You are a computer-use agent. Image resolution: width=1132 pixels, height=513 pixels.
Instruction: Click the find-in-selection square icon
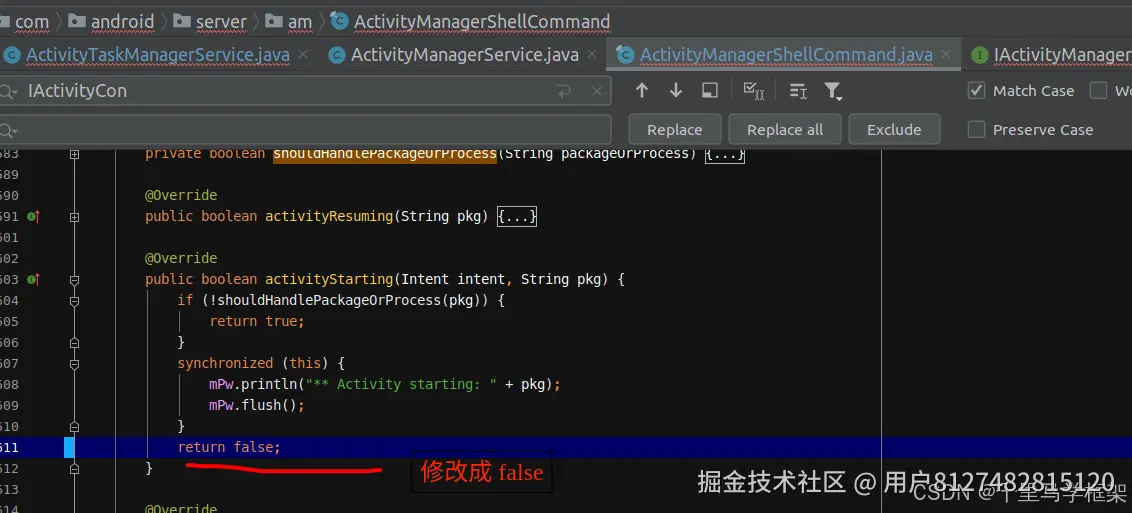tap(710, 90)
